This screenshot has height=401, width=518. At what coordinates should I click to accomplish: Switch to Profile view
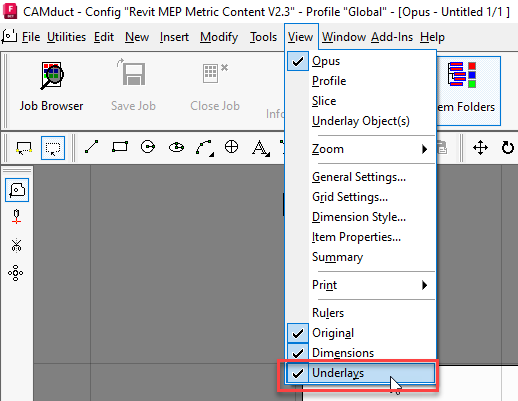[x=361, y=81]
